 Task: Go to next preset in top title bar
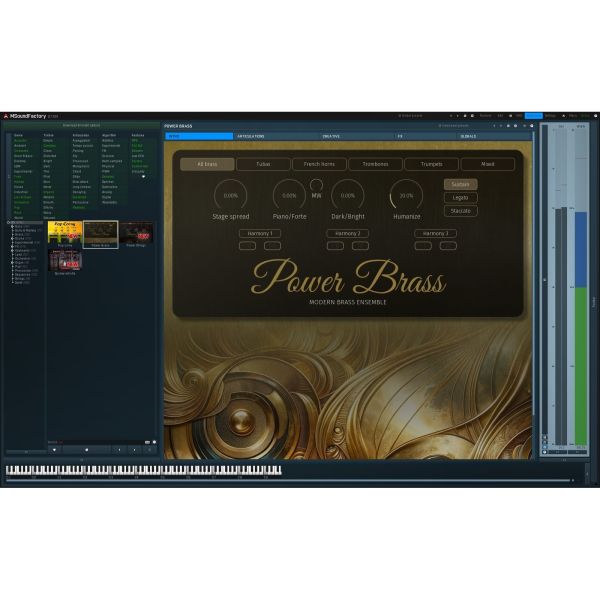(457, 116)
